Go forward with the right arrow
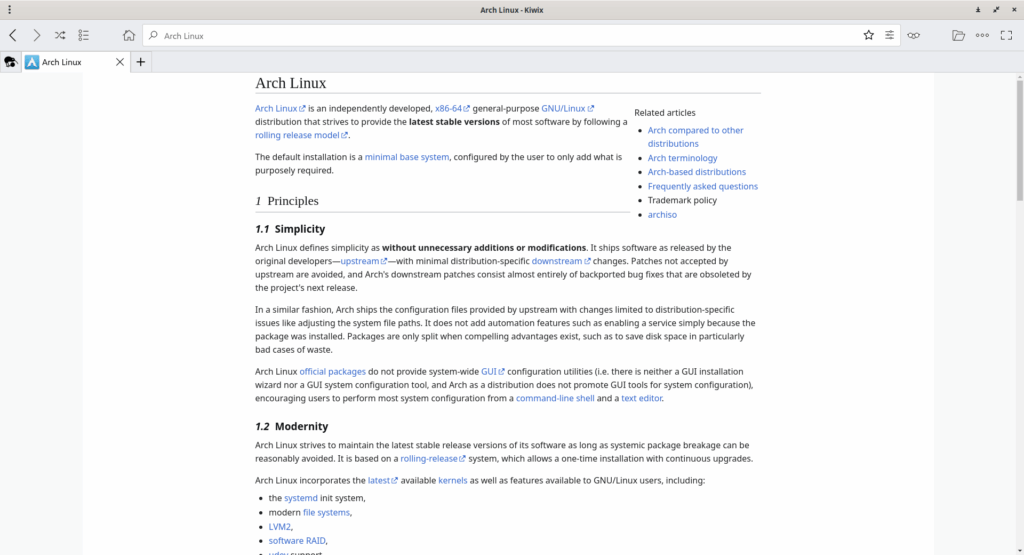The width and height of the screenshot is (1024, 555). tap(37, 35)
